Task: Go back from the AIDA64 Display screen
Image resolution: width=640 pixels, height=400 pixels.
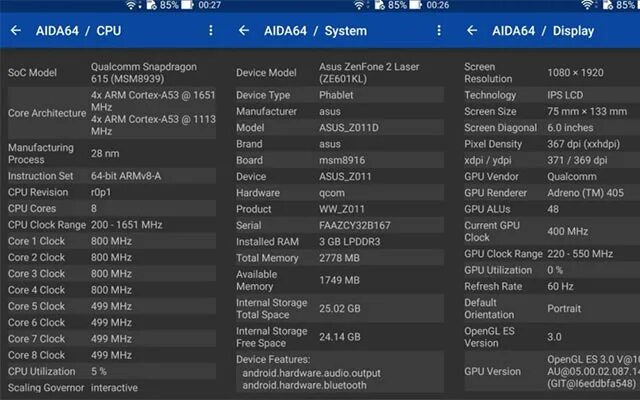Action: (472, 30)
